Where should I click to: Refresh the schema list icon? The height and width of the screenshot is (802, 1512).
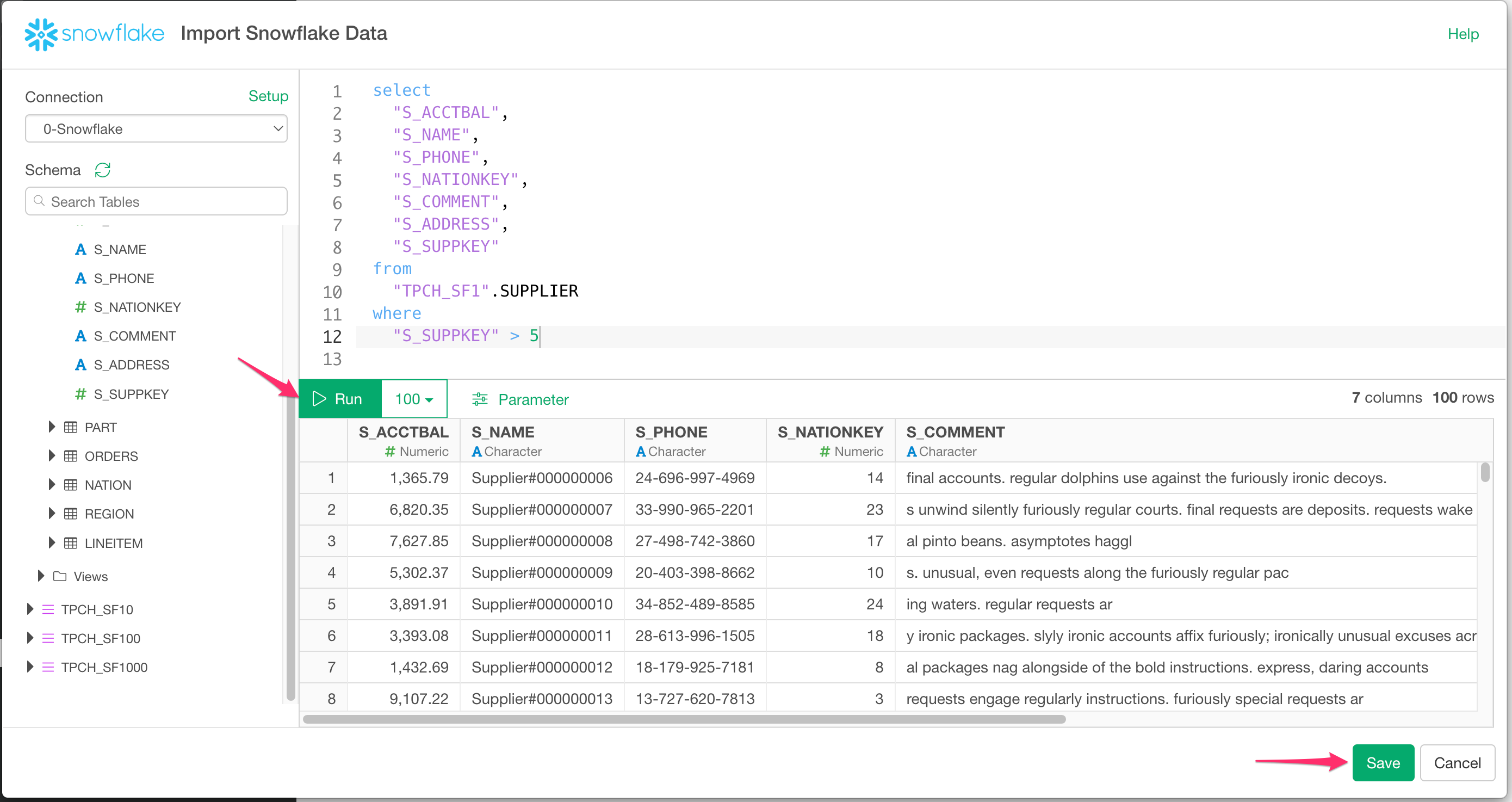pyautogui.click(x=103, y=170)
